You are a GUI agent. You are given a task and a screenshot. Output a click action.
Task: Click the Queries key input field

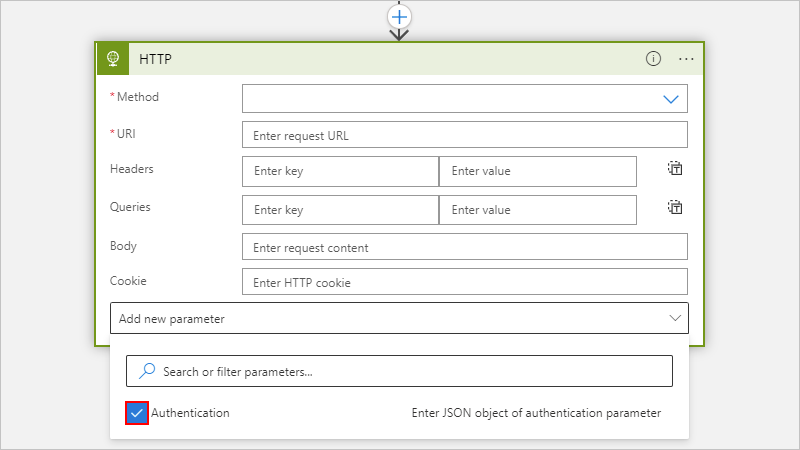(x=340, y=210)
